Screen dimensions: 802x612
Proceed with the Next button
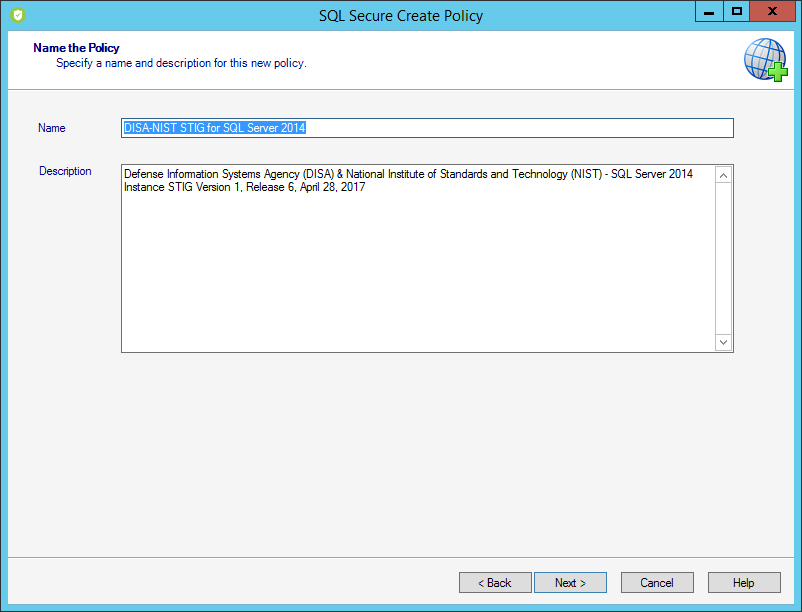click(570, 582)
